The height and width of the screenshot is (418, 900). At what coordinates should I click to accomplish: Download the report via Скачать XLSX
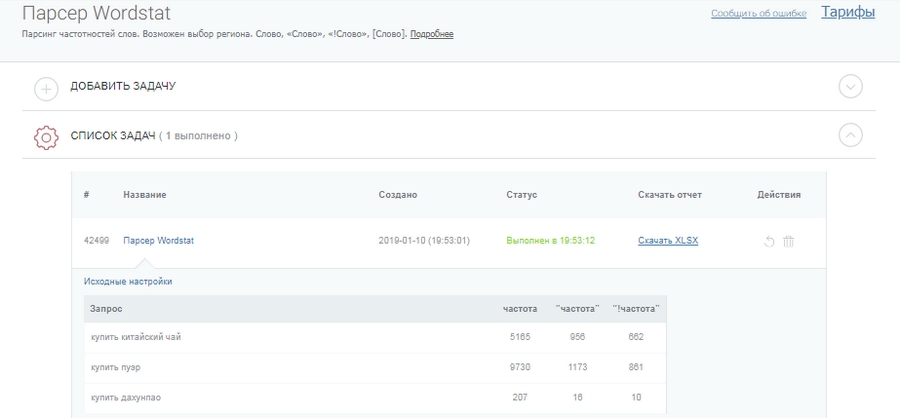[x=668, y=241]
